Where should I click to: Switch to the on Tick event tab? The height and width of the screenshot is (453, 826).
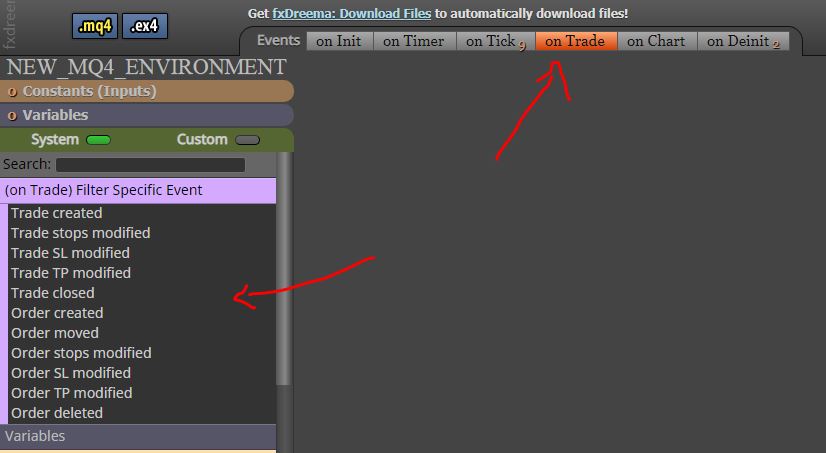(495, 41)
